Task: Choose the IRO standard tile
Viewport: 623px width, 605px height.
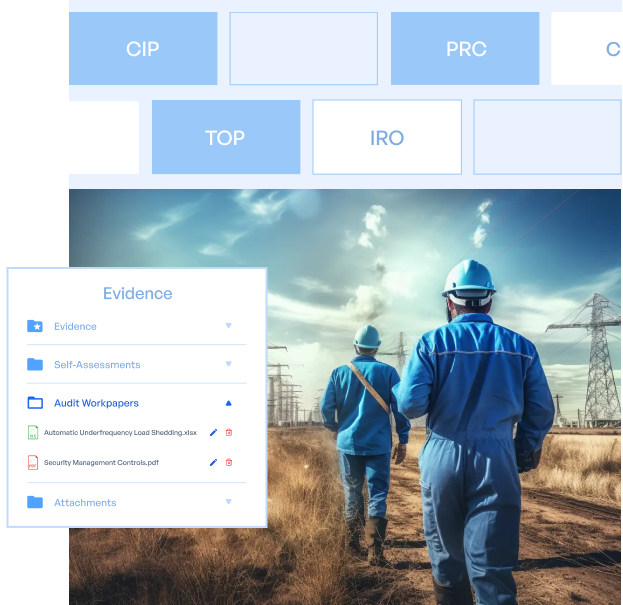Action: [387, 137]
